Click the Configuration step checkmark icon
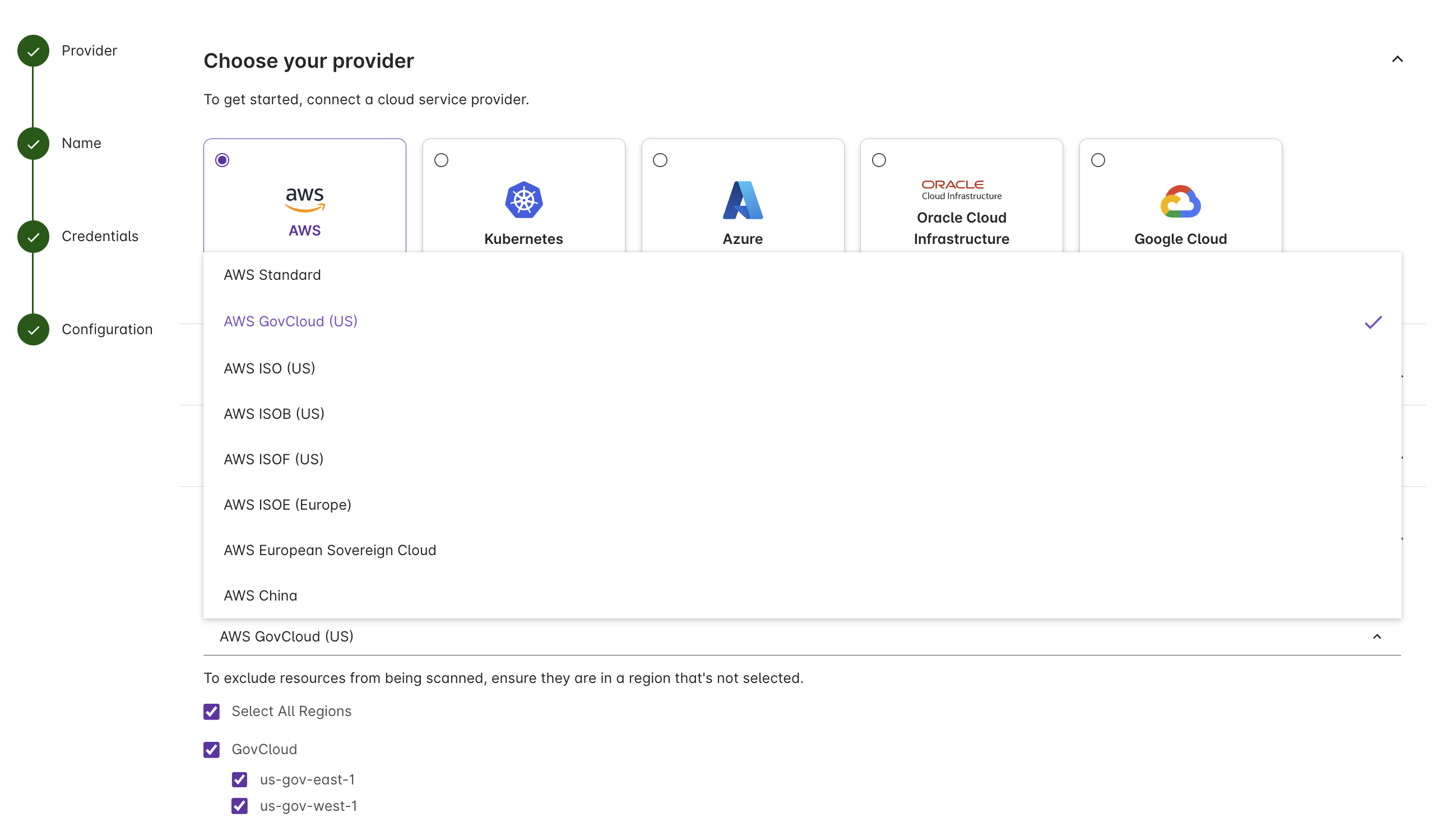Image resolution: width=1456 pixels, height=831 pixels. coord(33,329)
